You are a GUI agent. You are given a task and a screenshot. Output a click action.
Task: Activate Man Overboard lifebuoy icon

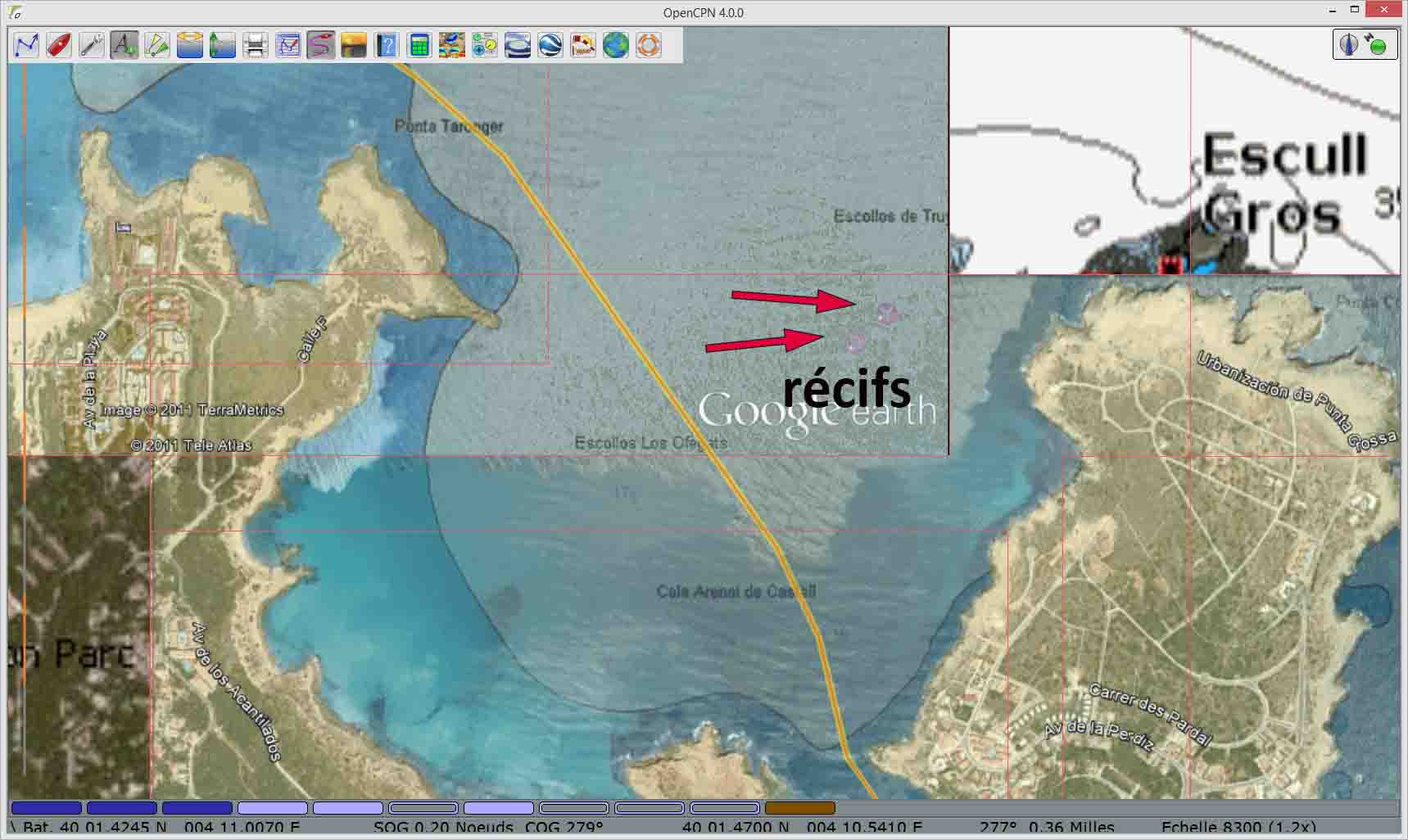(x=649, y=45)
